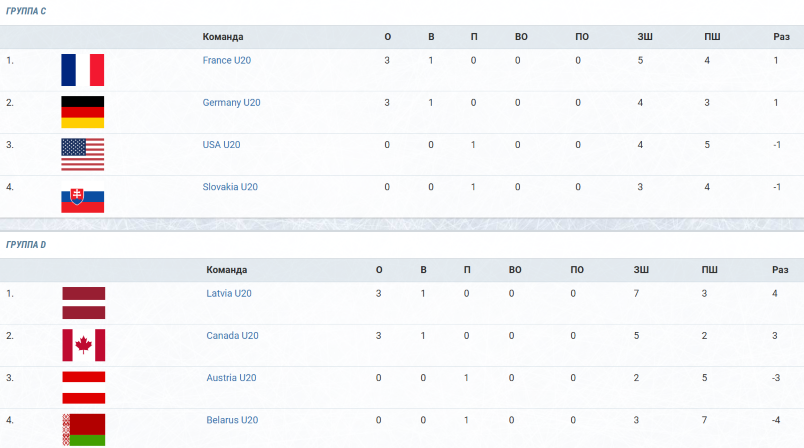Visit the Austria U20 team link
This screenshot has width=804, height=448.
coord(231,378)
